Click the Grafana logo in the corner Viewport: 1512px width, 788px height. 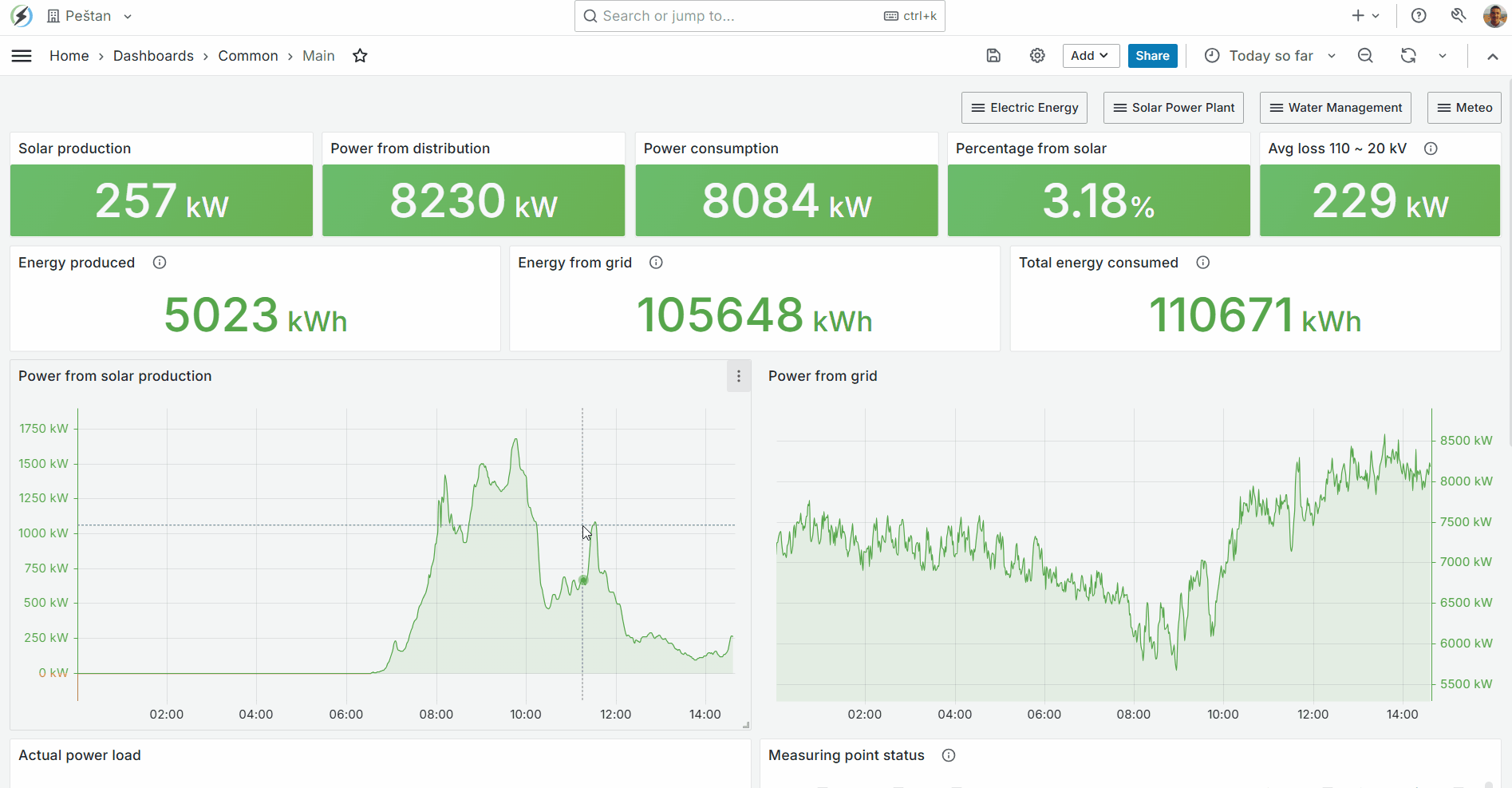point(21,15)
